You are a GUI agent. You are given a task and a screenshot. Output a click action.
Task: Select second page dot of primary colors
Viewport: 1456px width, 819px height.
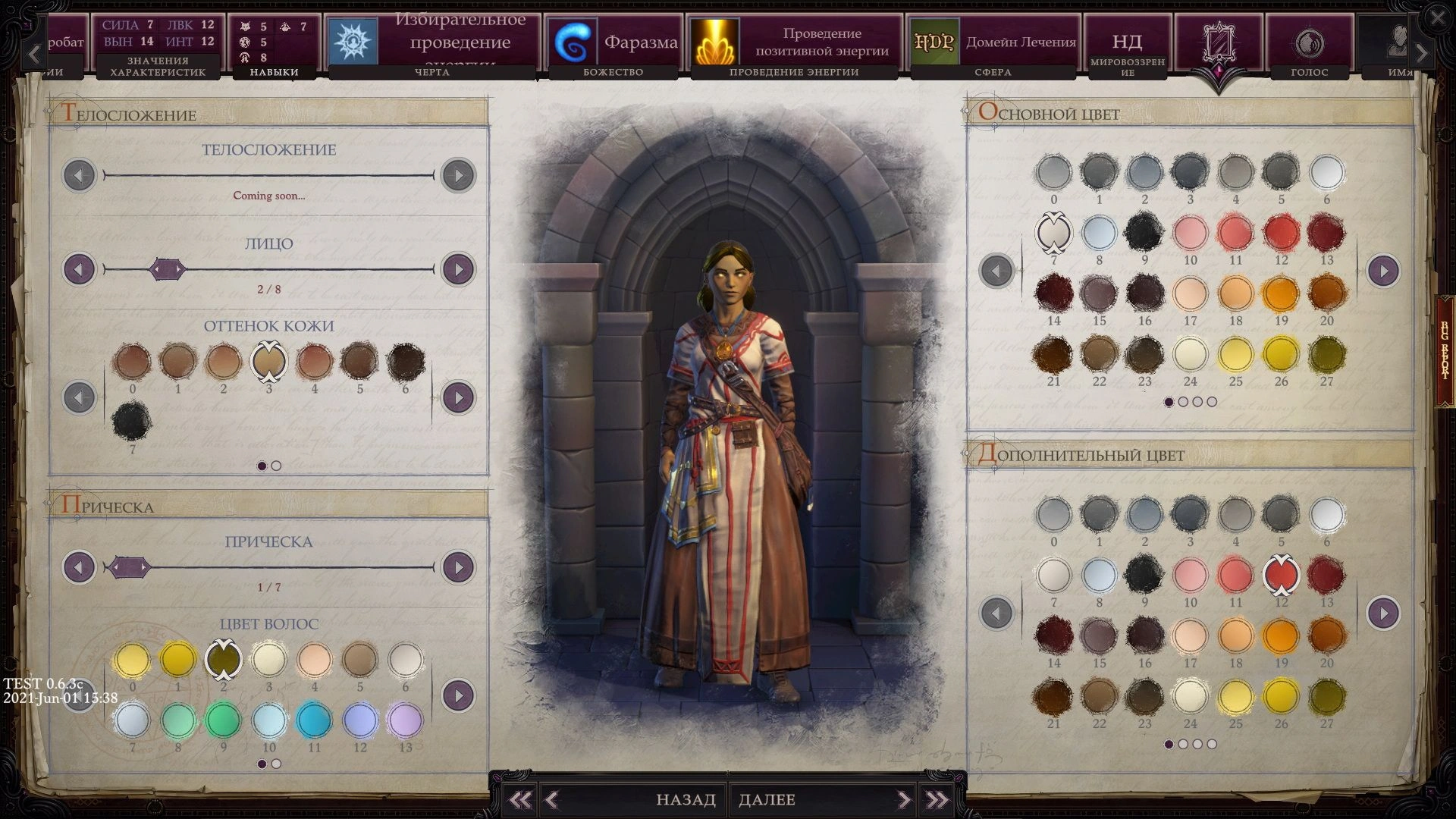(1183, 402)
